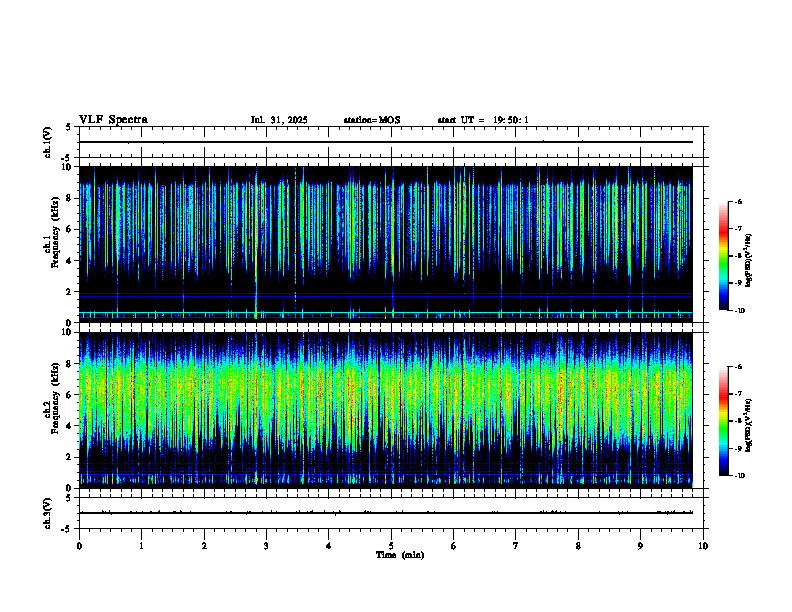Click inside the ch.2 spectrogram panel
792x612 pixels.
(386, 410)
